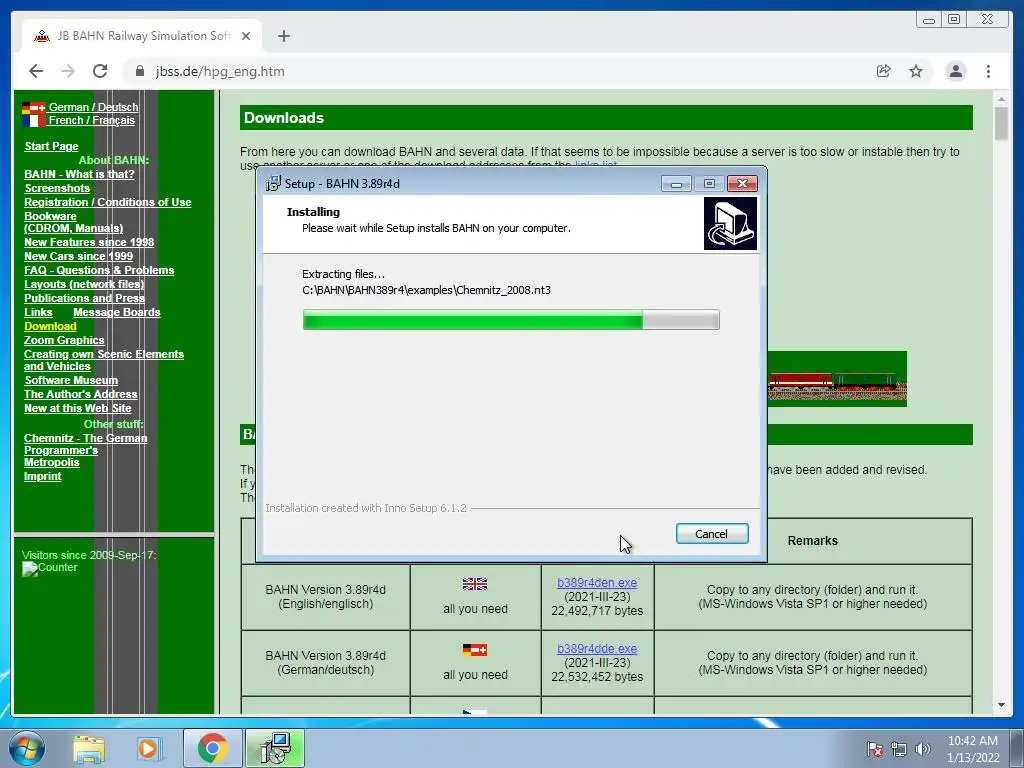The width and height of the screenshot is (1024, 768).
Task: Open the Chrome profile menu
Action: pyautogui.click(x=955, y=71)
